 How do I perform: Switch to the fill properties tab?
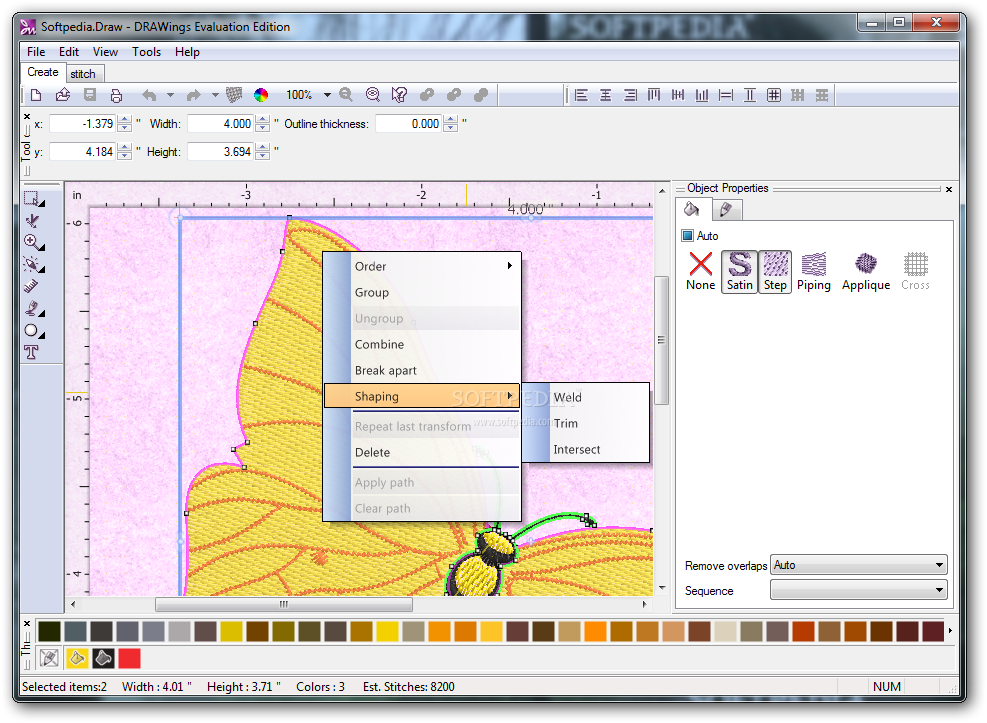coord(692,209)
